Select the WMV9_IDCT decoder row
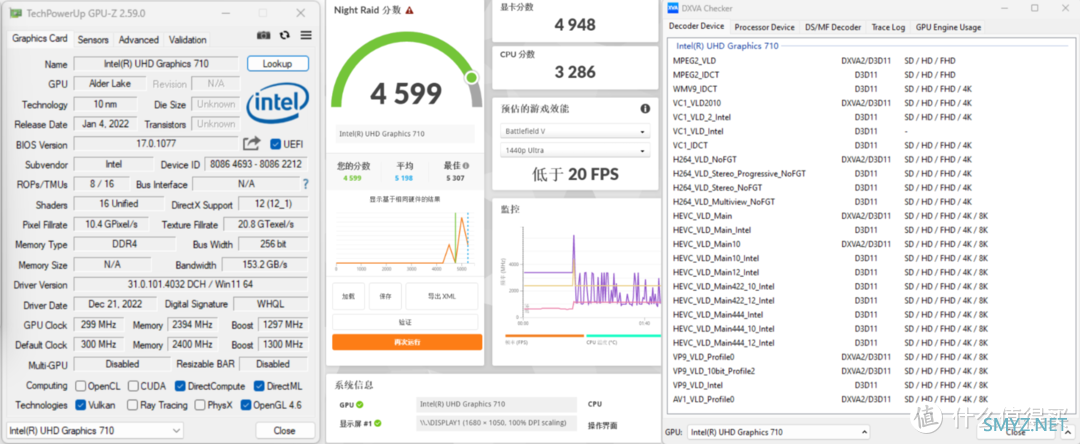1080x444 pixels. click(x=869, y=89)
